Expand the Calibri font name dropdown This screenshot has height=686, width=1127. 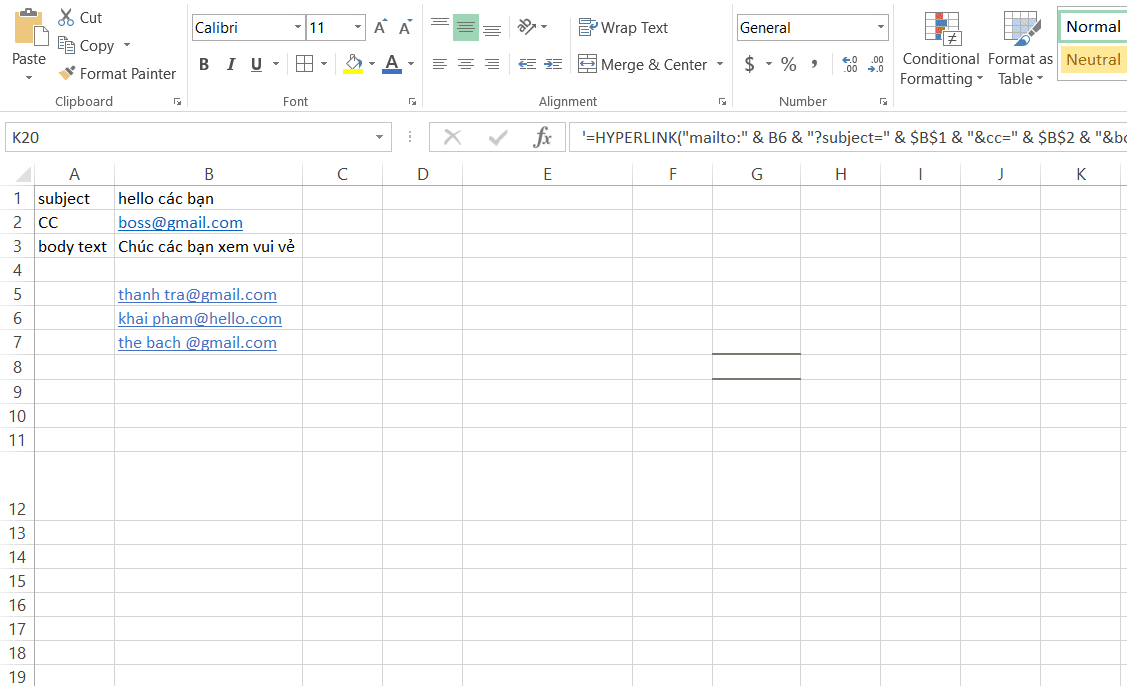pos(298,27)
